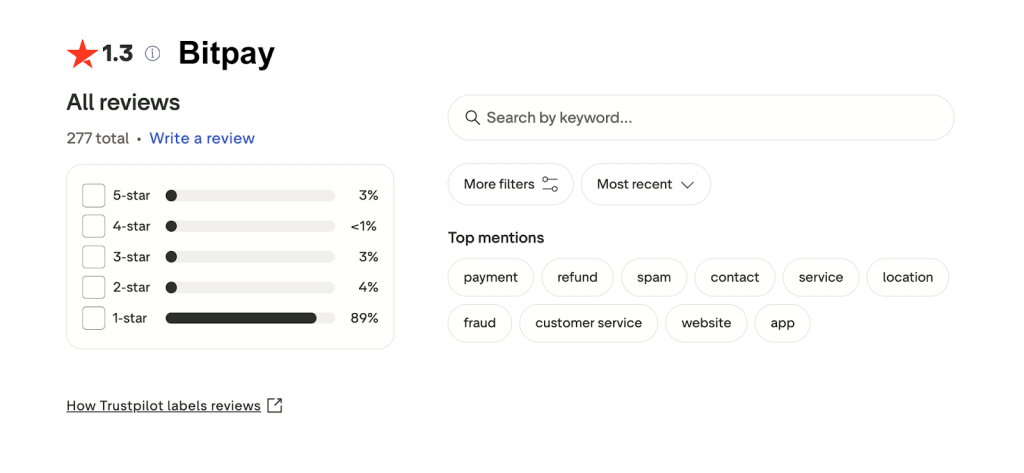Click the info icon beside the 1.3 rating

(152, 54)
